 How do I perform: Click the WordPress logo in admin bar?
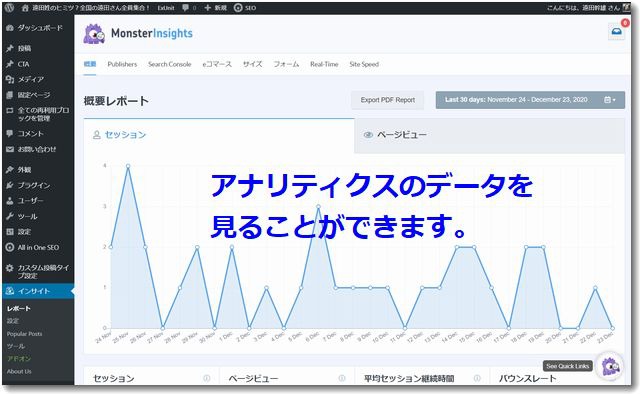[9, 8]
